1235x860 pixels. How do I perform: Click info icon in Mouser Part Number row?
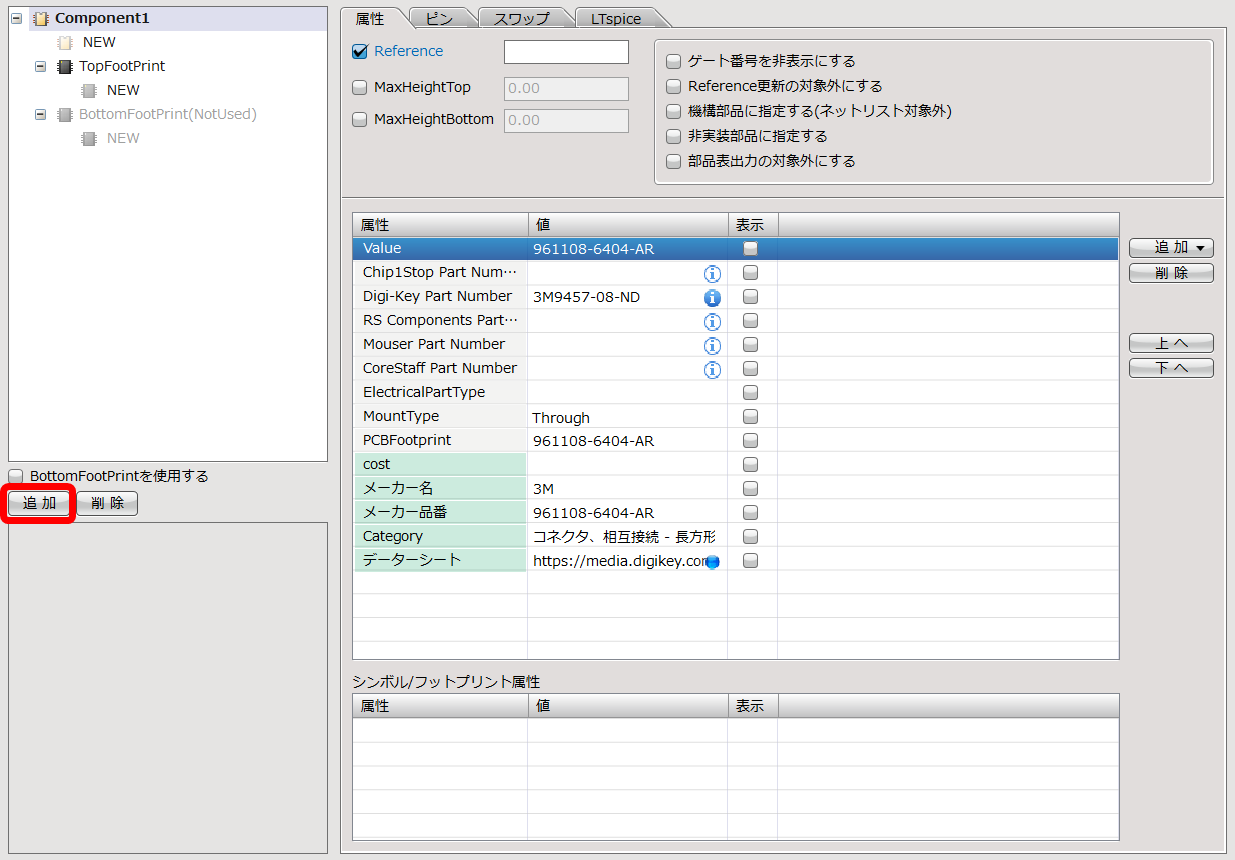pyautogui.click(x=712, y=345)
